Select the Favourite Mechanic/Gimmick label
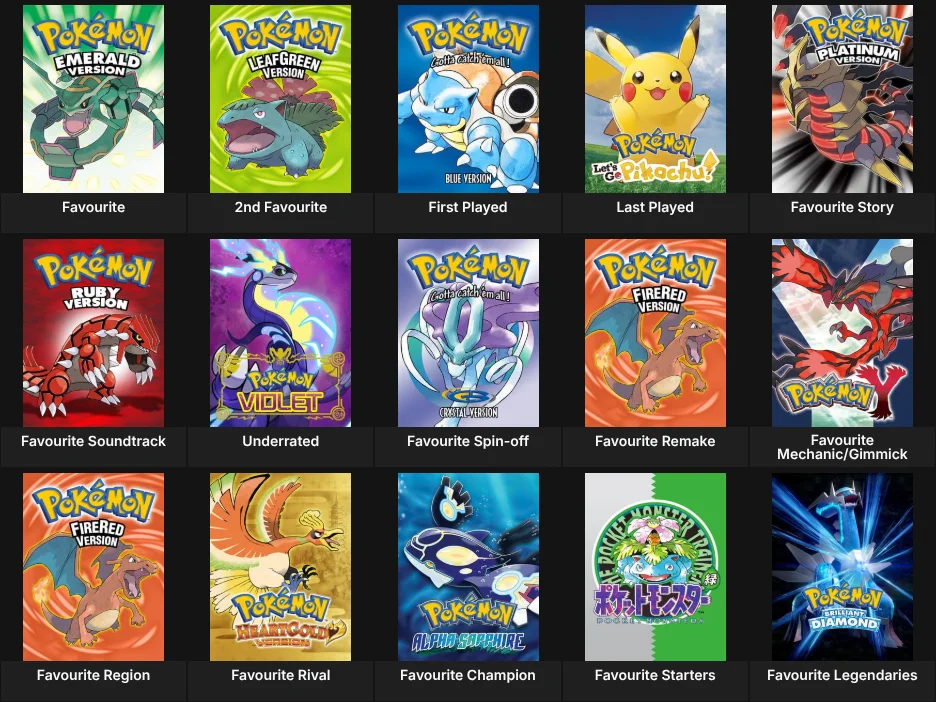This screenshot has height=702, width=936. click(x=842, y=447)
